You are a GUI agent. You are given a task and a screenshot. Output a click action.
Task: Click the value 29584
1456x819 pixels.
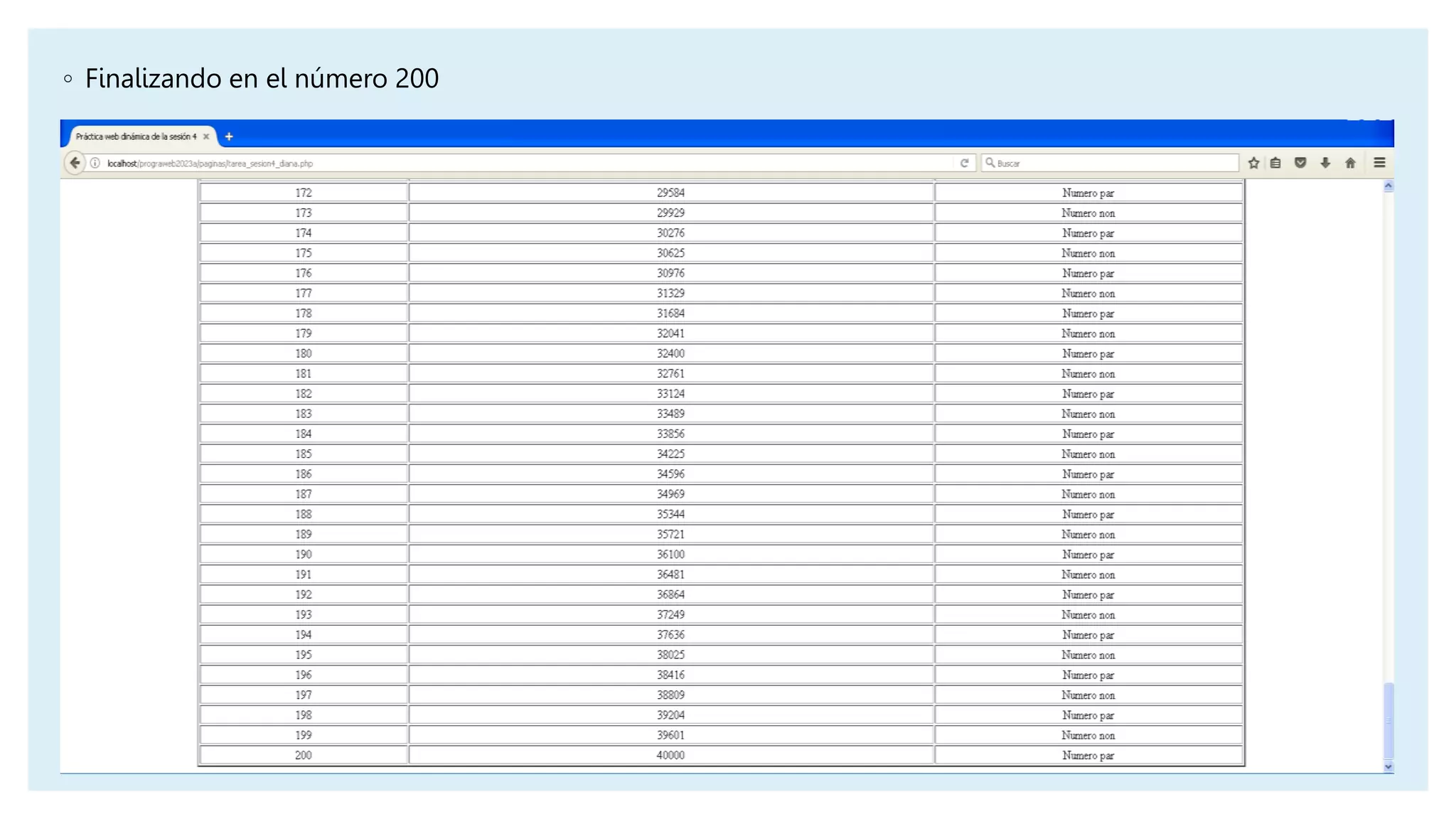click(x=670, y=193)
